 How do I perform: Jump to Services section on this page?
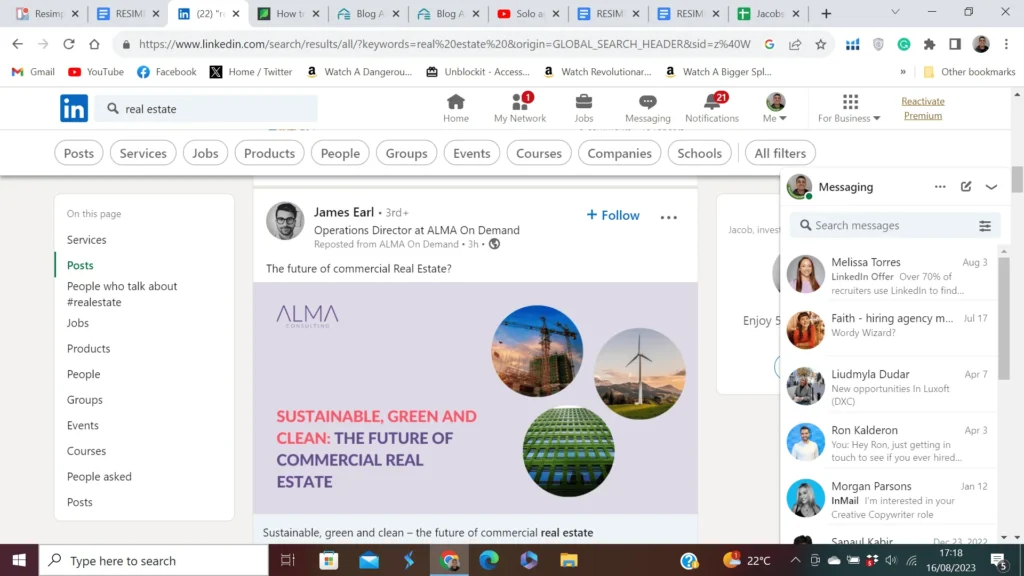click(86, 240)
